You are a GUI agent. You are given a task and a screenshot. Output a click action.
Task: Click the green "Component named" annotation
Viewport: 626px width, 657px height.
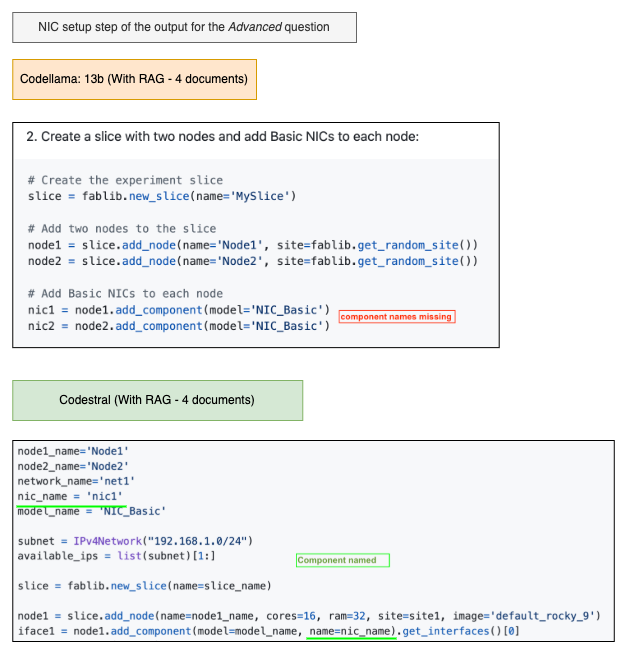tap(342, 560)
